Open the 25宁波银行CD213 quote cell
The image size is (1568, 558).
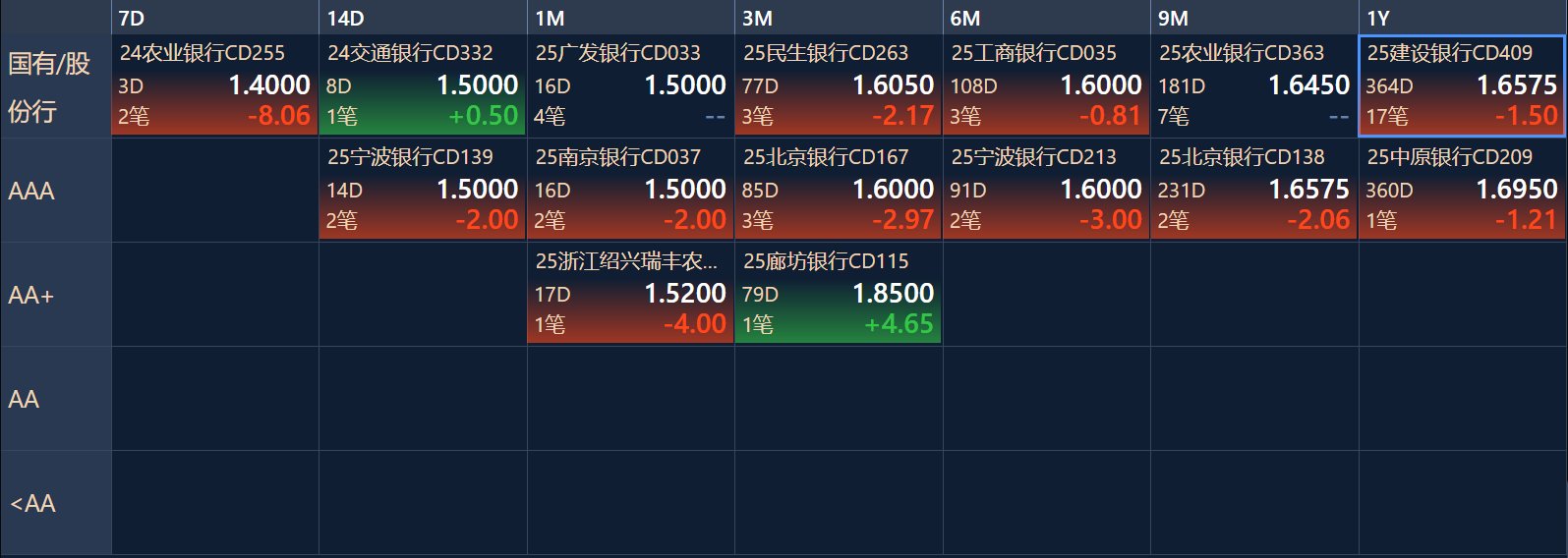coord(1046,190)
